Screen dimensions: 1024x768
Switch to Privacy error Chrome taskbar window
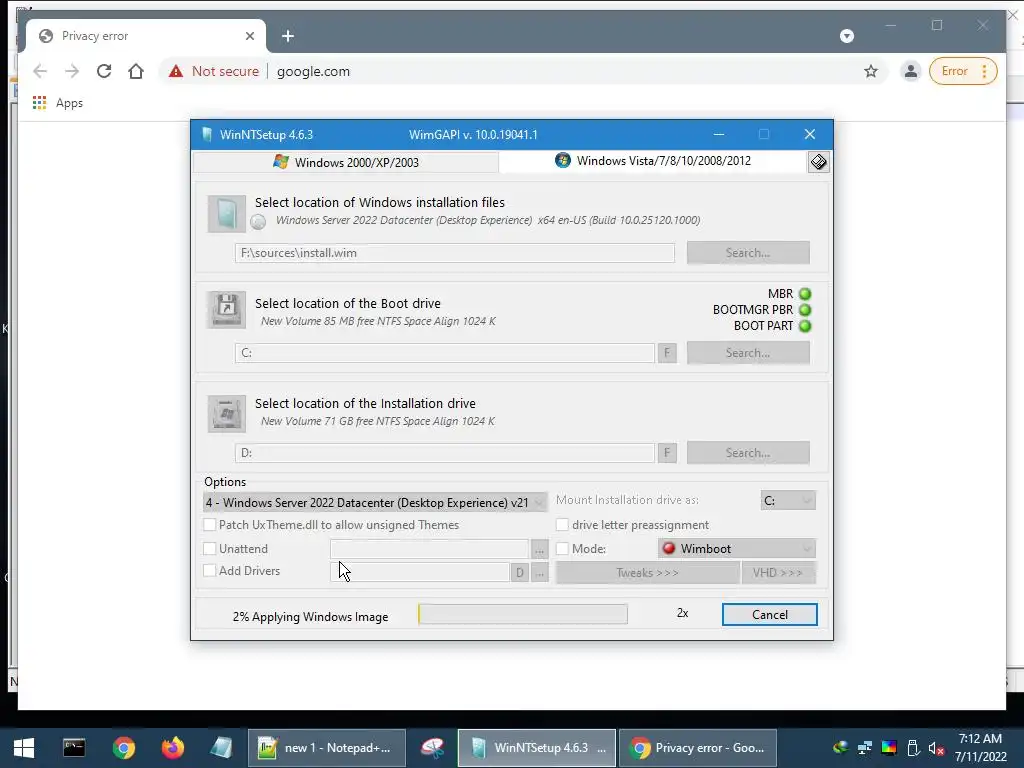(697, 748)
